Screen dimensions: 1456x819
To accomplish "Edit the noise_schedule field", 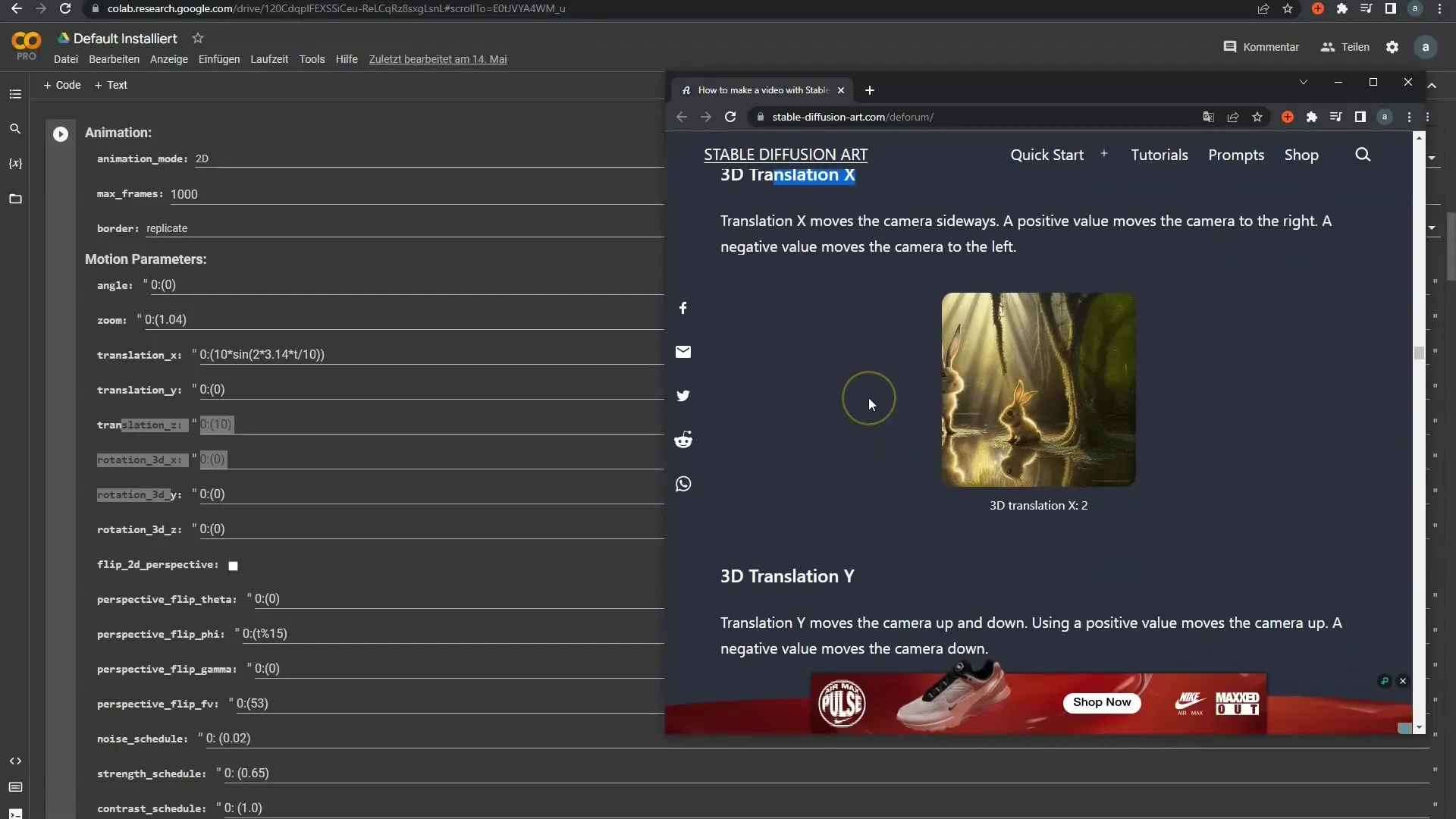I will click(817, 739).
